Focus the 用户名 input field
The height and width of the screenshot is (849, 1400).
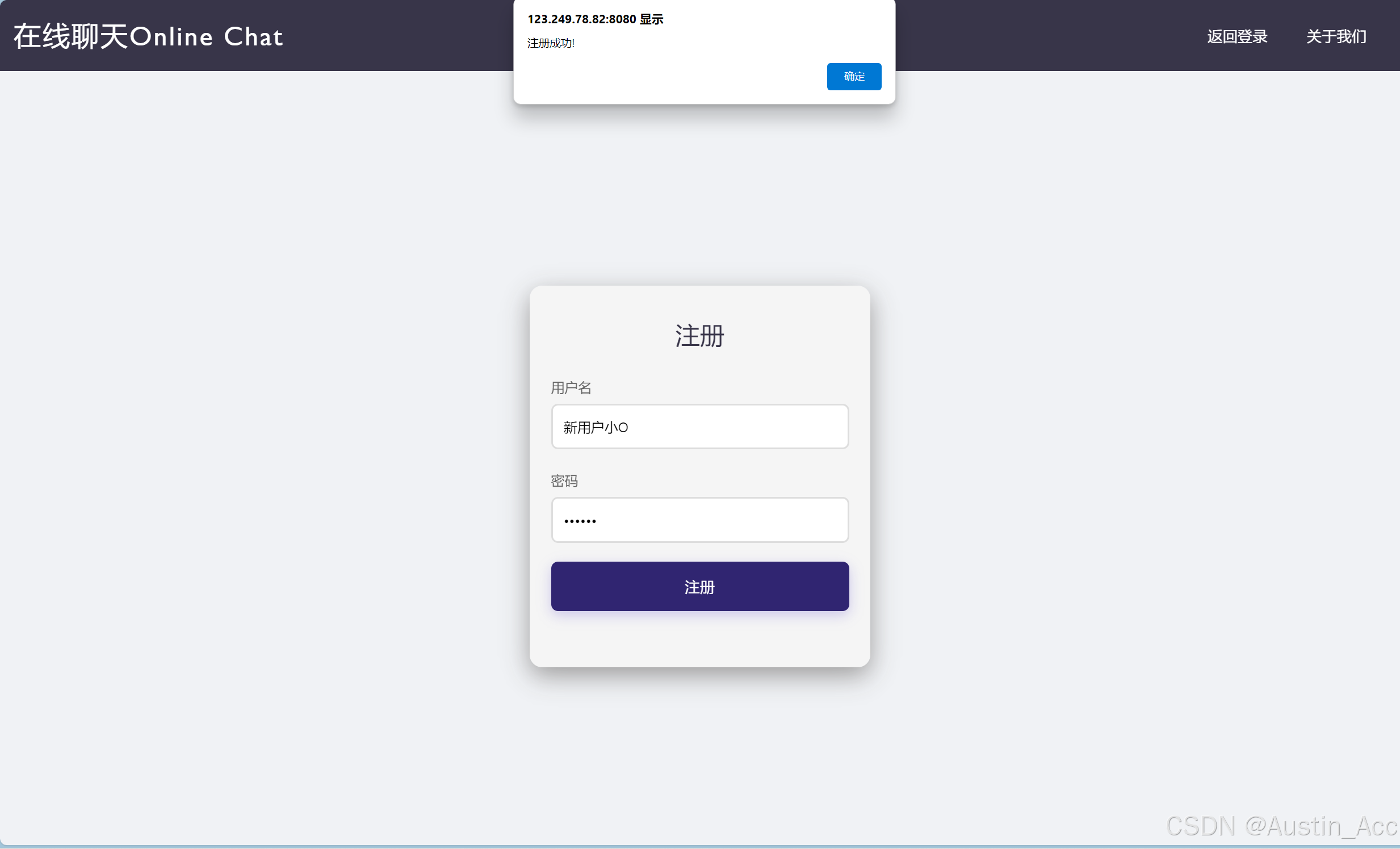[699, 426]
